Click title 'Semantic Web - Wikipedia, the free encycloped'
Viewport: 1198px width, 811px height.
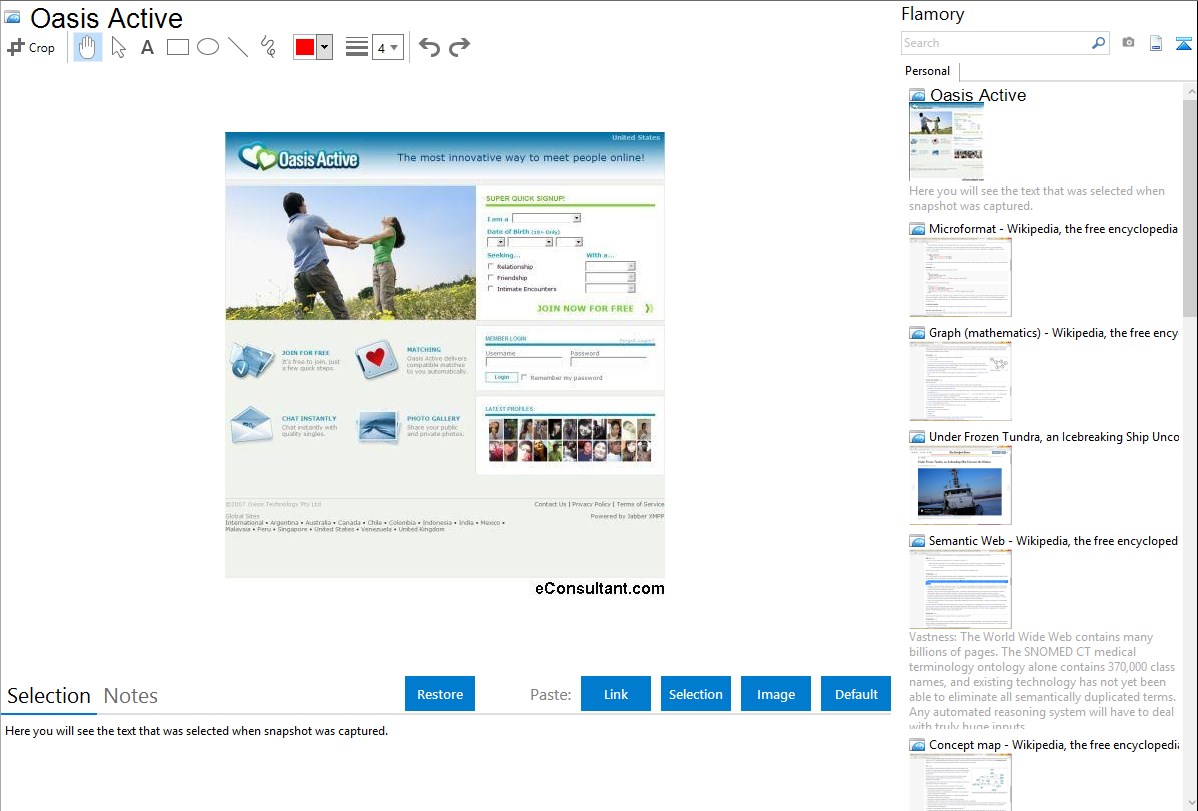1053,541
